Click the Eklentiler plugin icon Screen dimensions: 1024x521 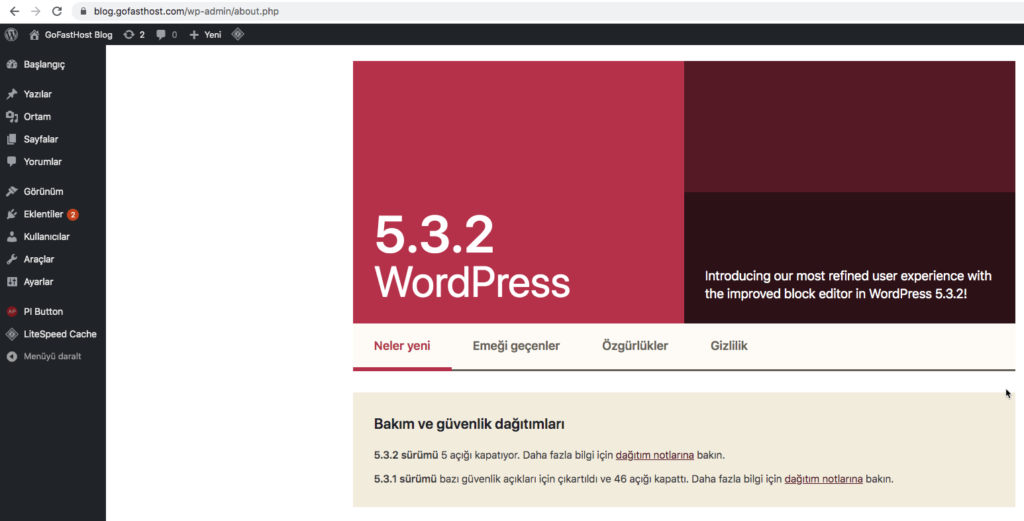[12, 214]
